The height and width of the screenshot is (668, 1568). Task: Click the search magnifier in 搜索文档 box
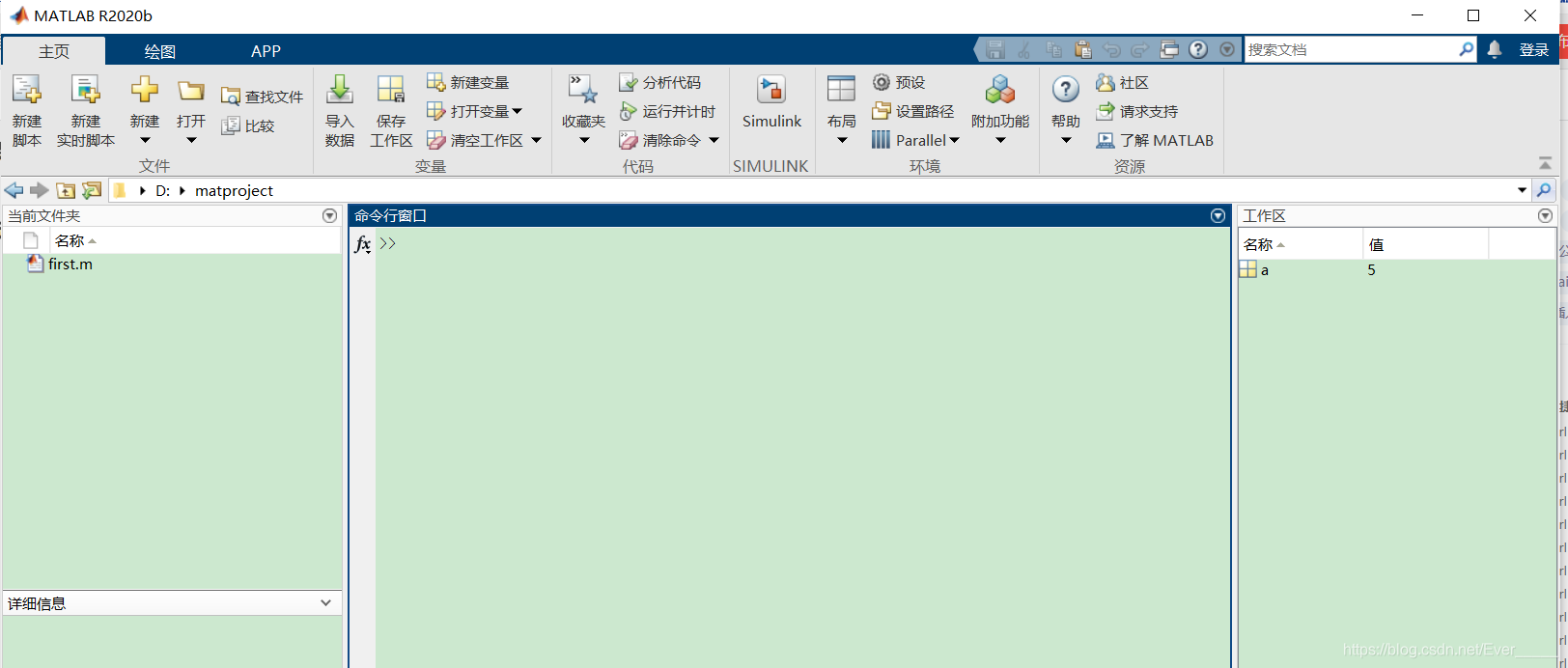[x=1467, y=49]
